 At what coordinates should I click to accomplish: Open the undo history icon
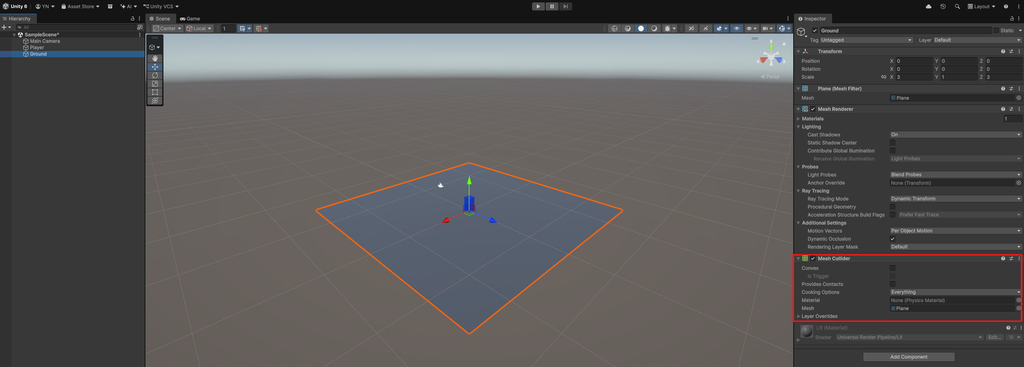pyautogui.click(x=943, y=6)
